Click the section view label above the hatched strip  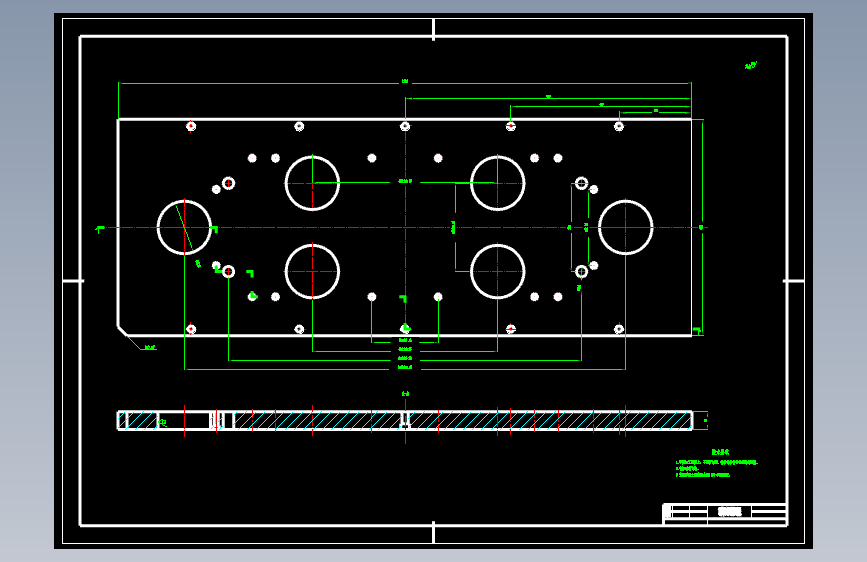[405, 394]
